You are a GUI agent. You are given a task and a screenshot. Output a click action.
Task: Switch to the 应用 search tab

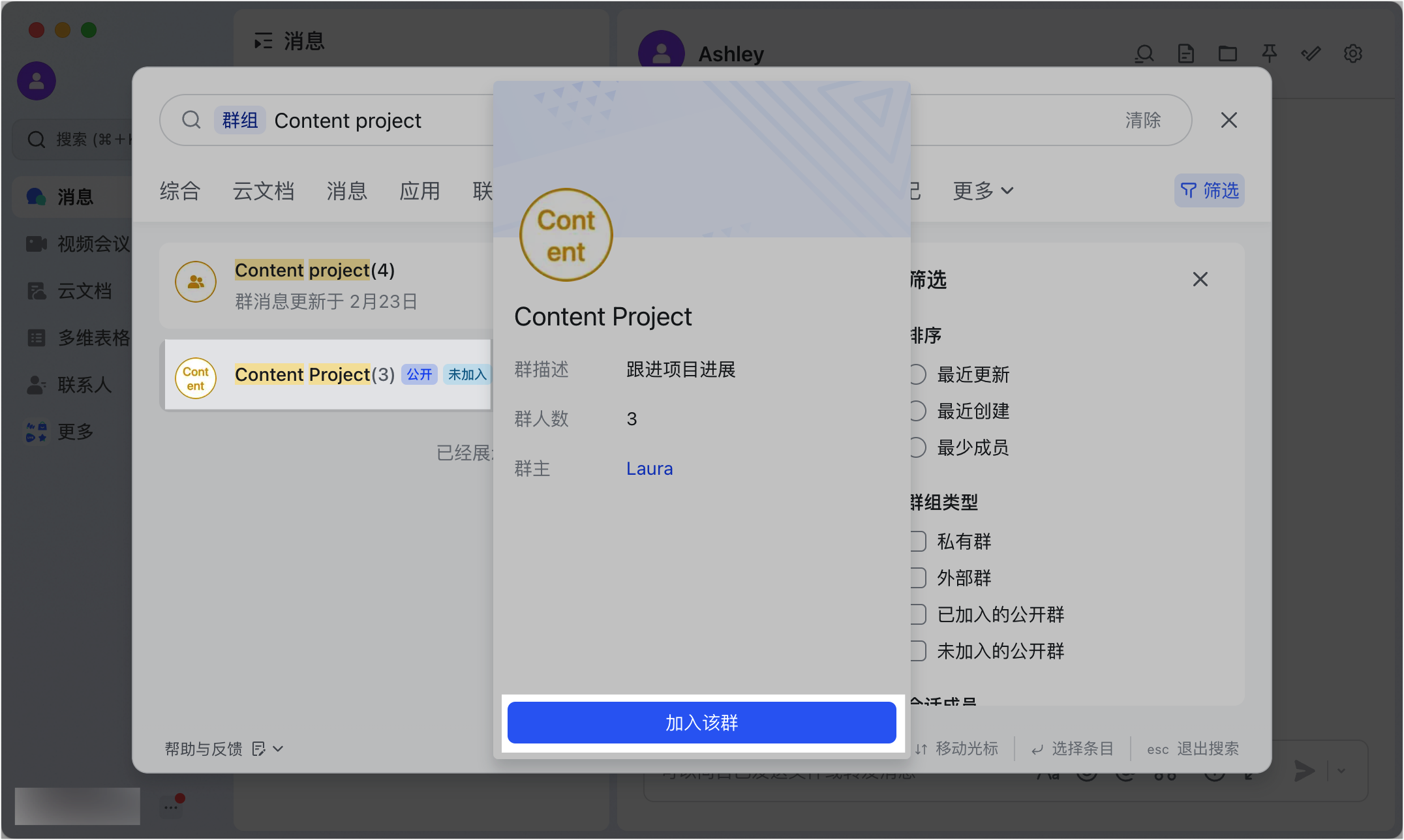coord(420,190)
